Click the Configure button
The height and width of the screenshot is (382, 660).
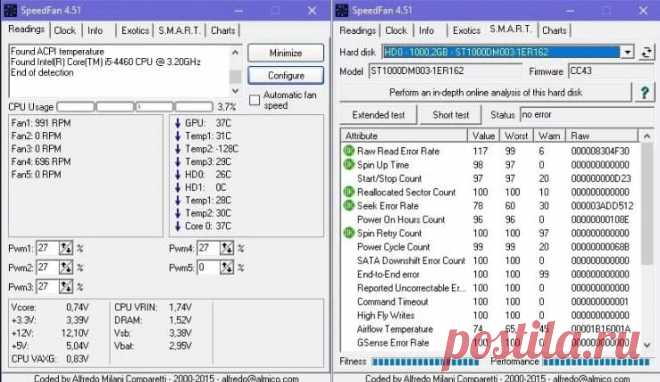(286, 76)
